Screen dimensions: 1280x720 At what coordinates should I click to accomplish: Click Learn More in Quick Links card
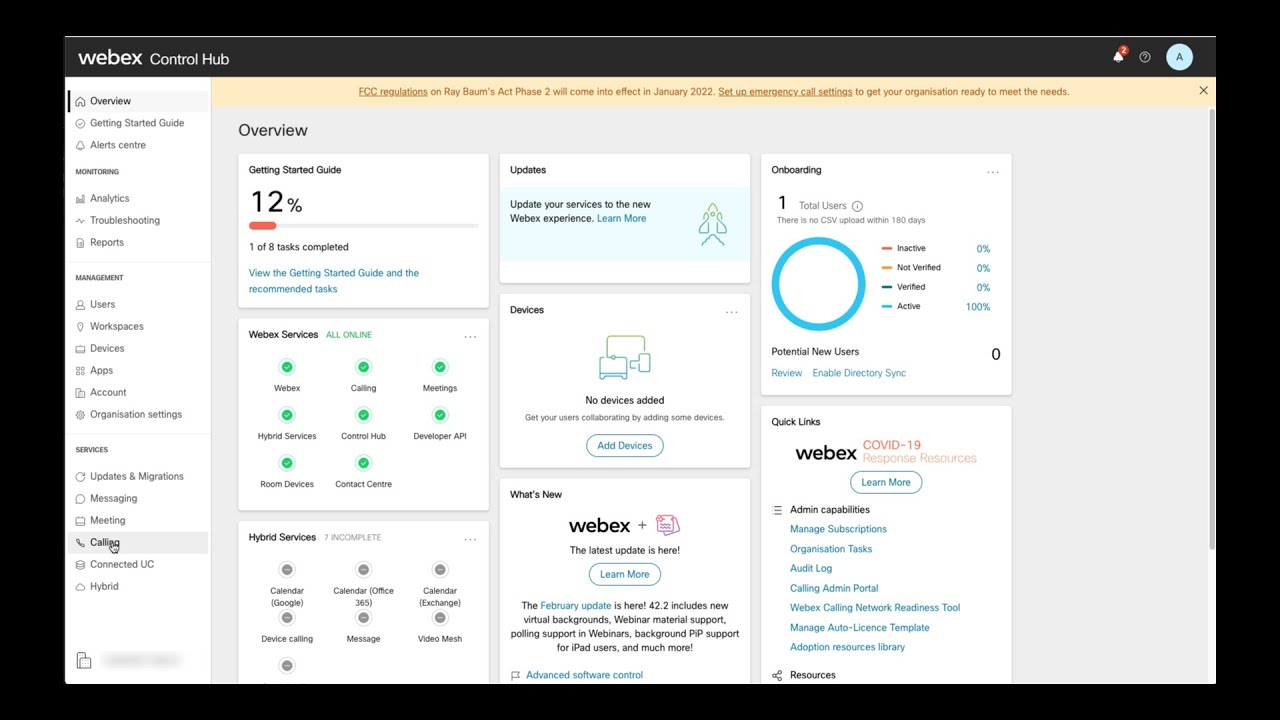click(886, 482)
